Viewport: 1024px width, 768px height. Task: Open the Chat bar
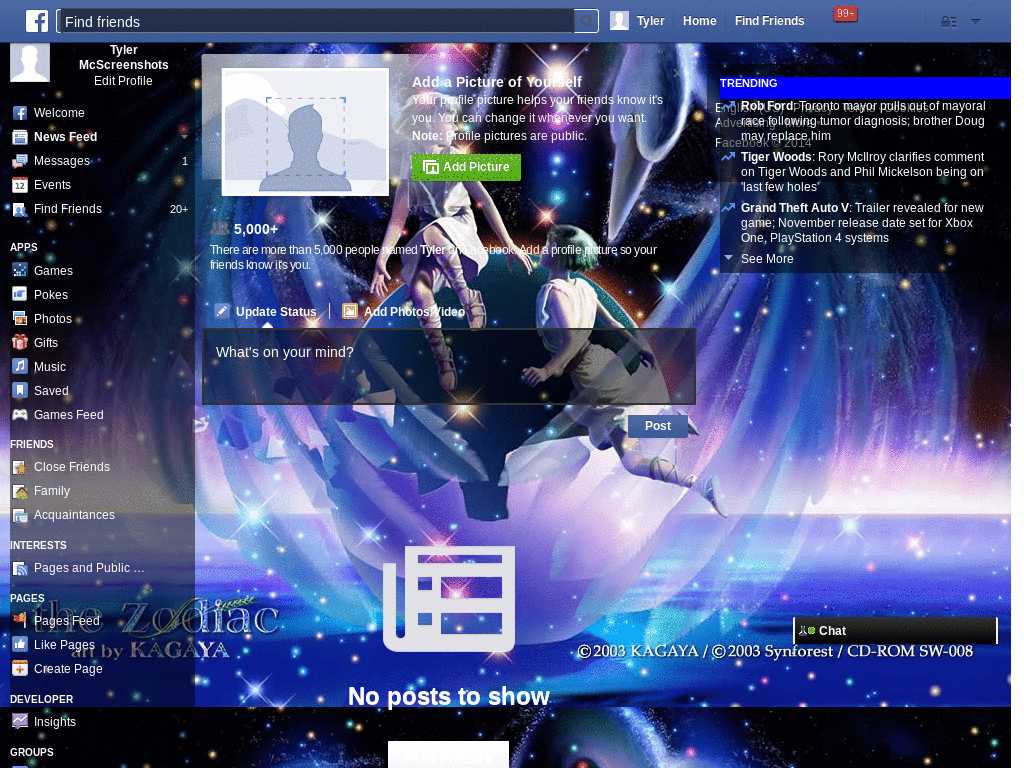pyautogui.click(x=895, y=631)
